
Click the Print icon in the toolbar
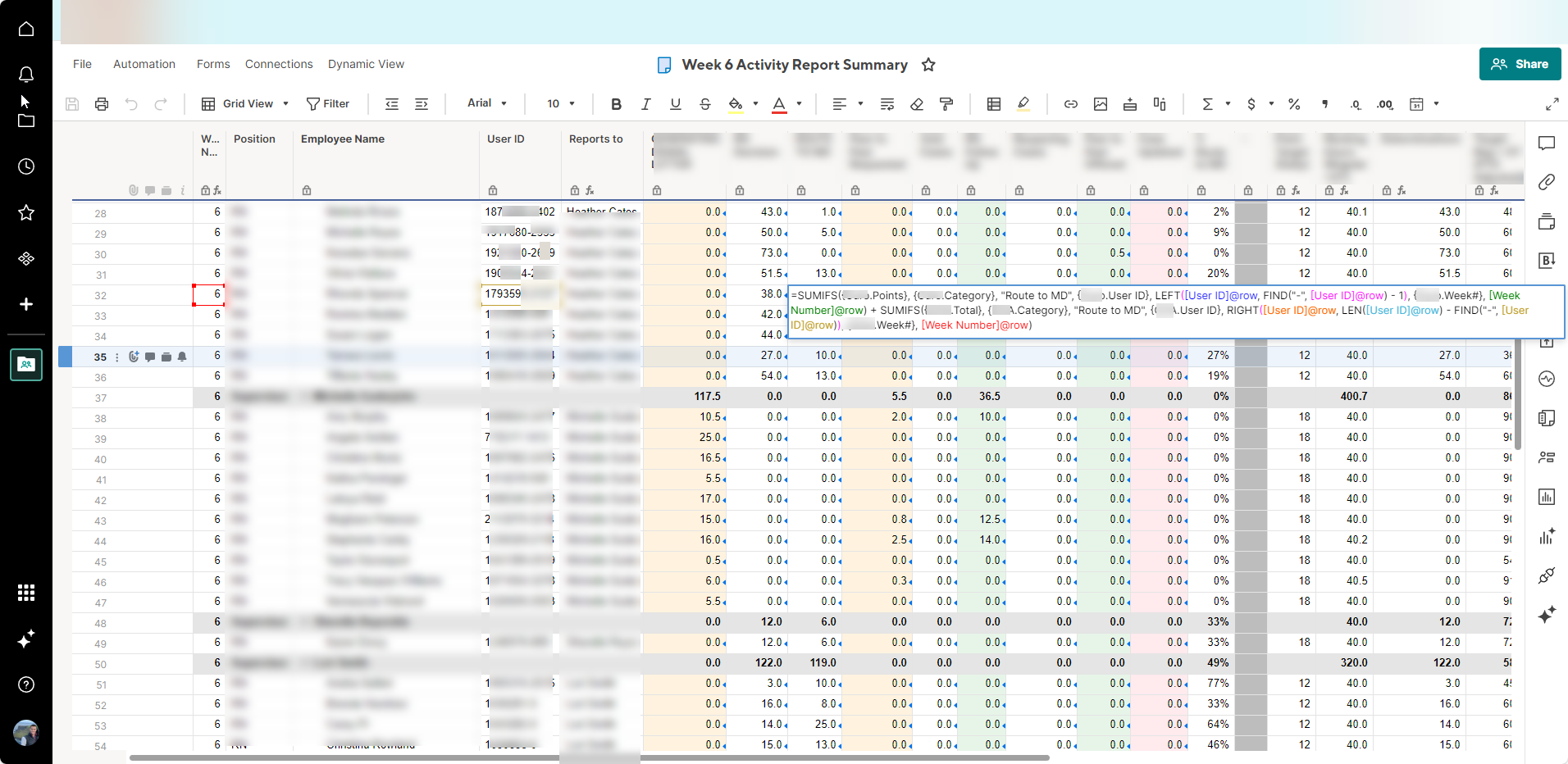[x=102, y=104]
